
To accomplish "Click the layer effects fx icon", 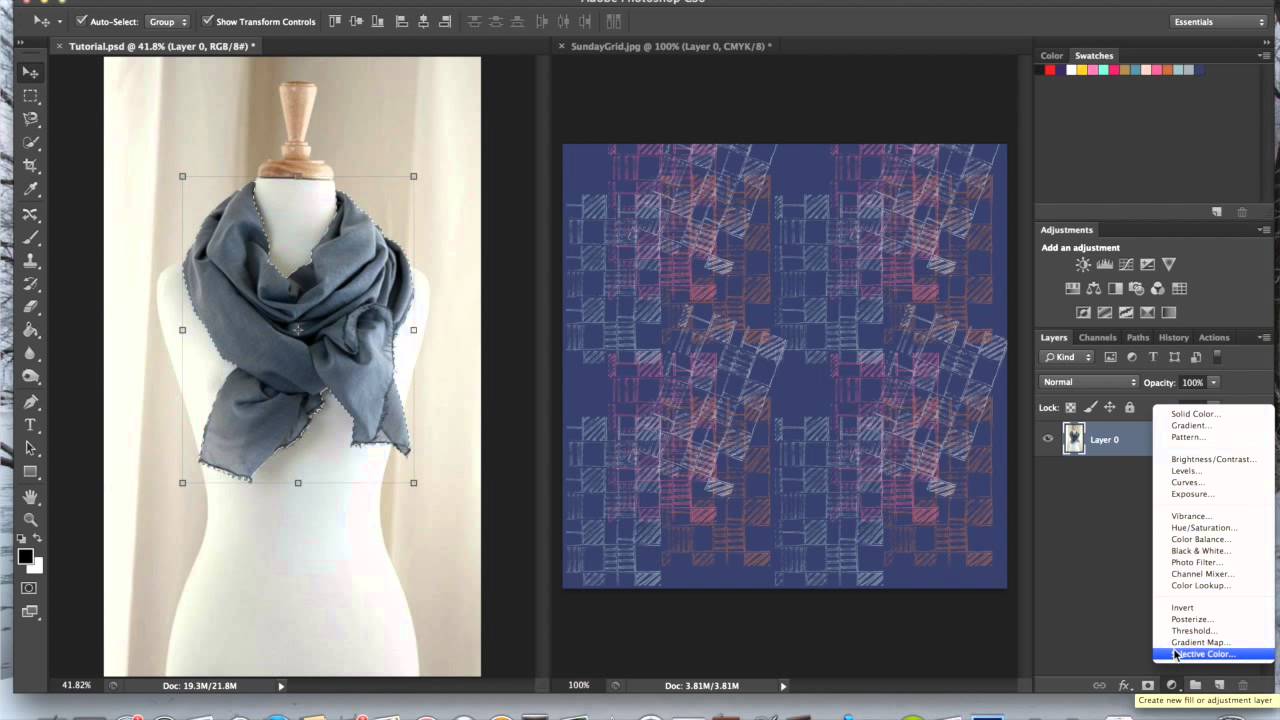I will 1124,685.
